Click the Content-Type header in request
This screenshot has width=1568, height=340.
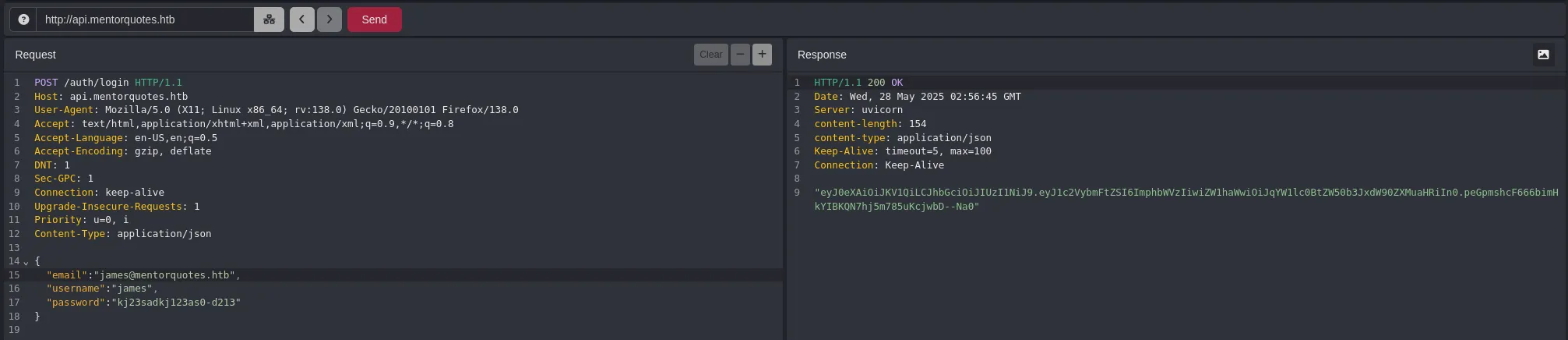[x=122, y=234]
